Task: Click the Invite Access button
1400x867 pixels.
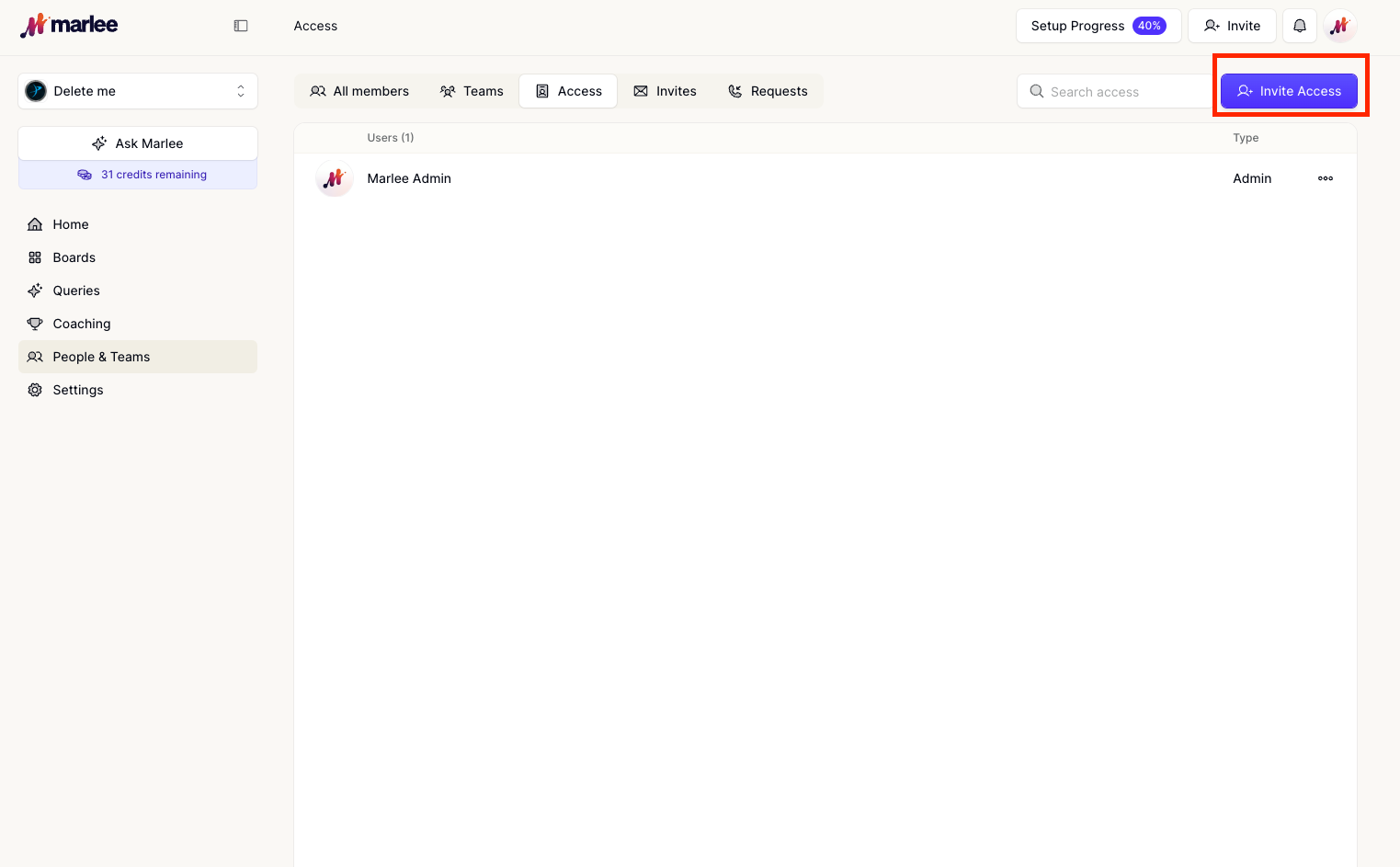Action: coord(1289,91)
